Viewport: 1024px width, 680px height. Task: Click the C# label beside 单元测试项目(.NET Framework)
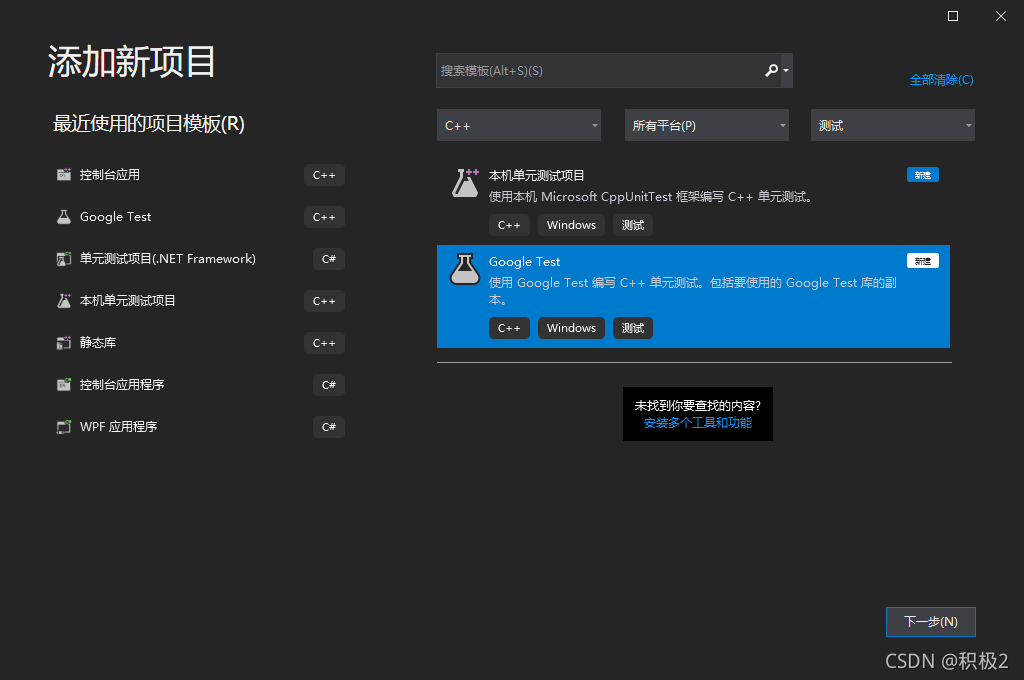(328, 259)
